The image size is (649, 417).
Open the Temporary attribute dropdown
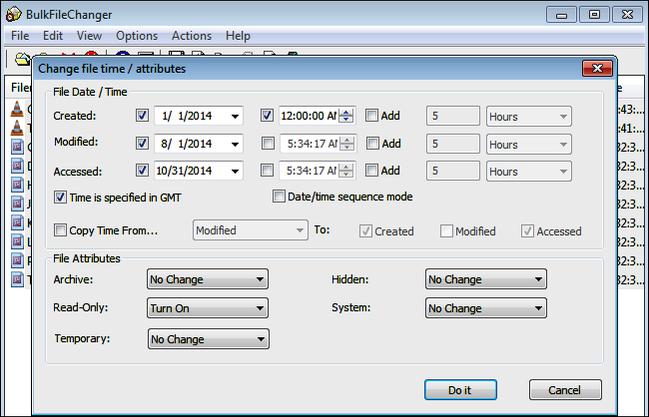(x=209, y=339)
